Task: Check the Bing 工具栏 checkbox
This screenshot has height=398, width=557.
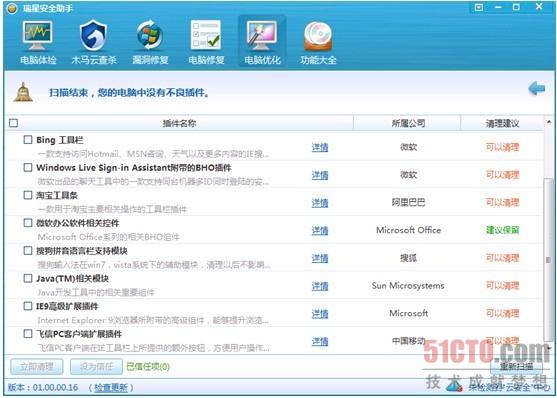Action: pos(28,140)
